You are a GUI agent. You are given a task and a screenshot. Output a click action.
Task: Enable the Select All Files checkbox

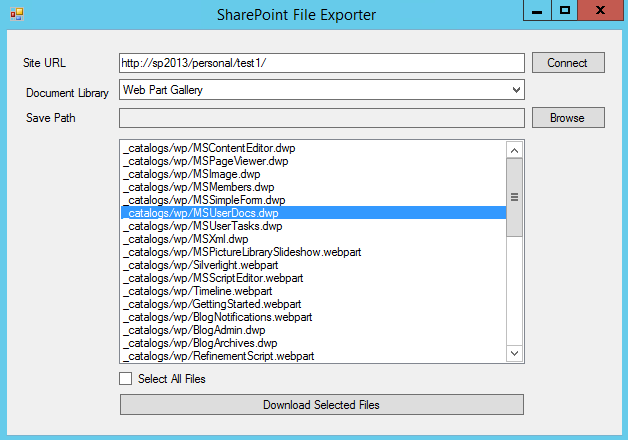tap(126, 379)
